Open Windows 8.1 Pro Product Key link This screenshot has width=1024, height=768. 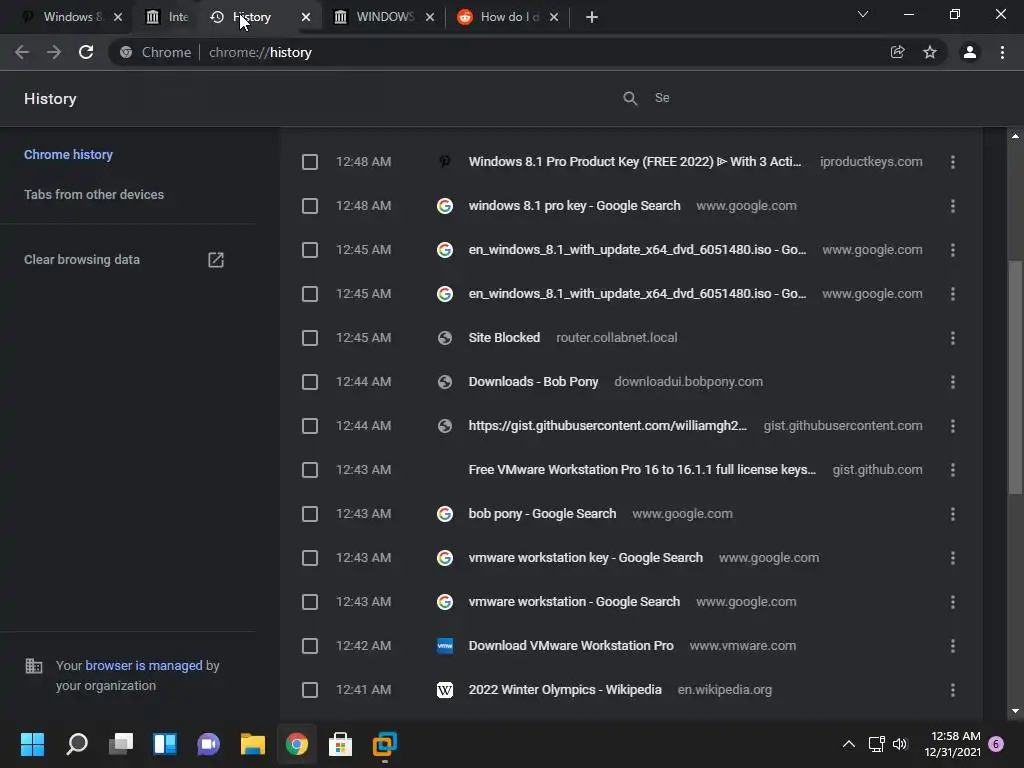(635, 162)
